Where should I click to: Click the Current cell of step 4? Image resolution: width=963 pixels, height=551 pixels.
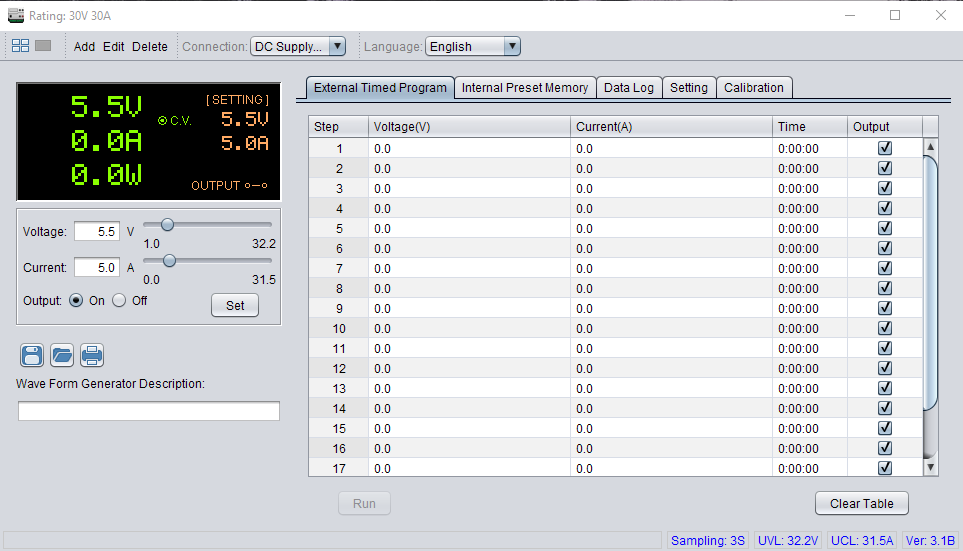(x=671, y=208)
